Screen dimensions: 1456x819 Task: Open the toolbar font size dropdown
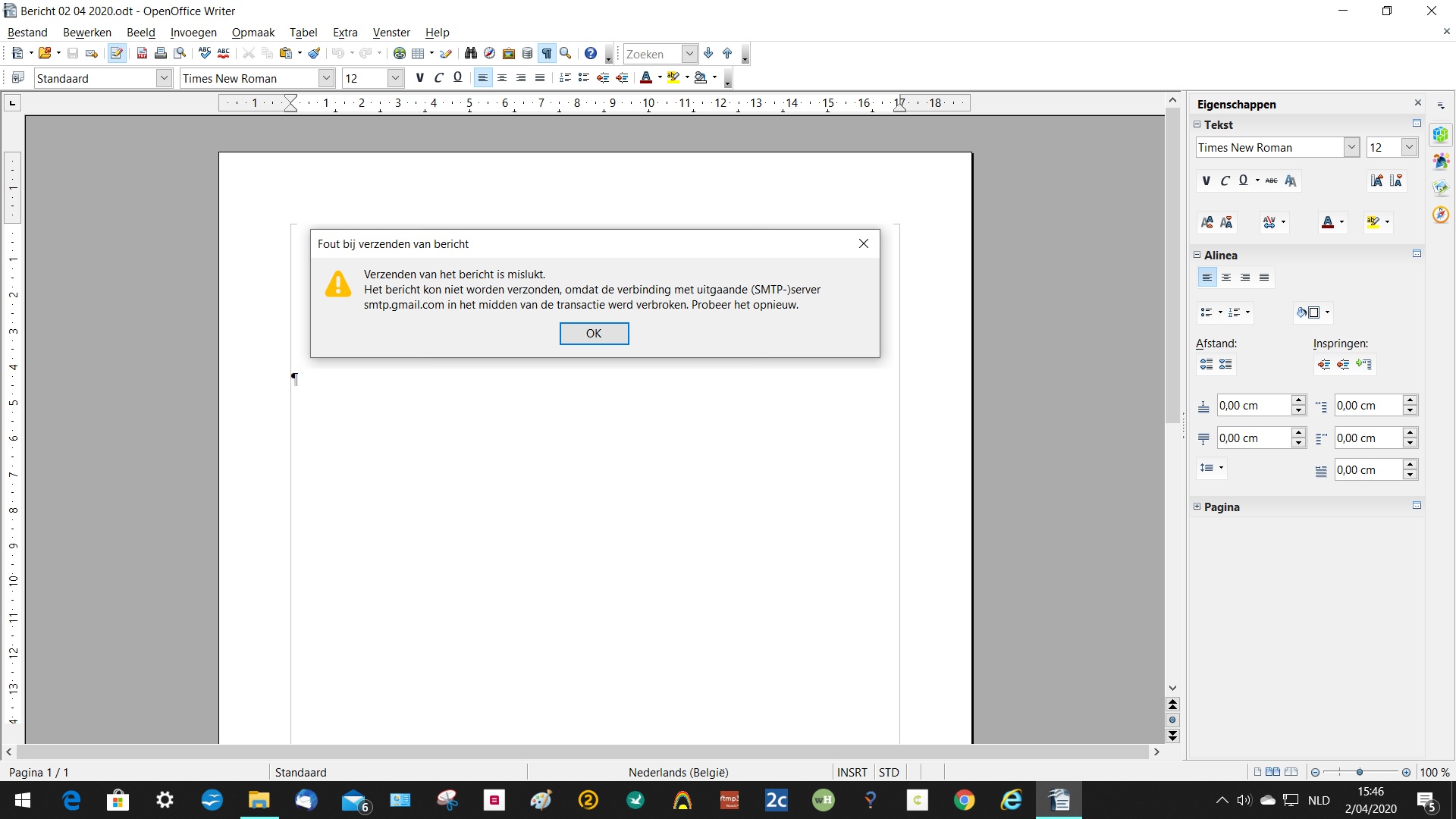[394, 78]
